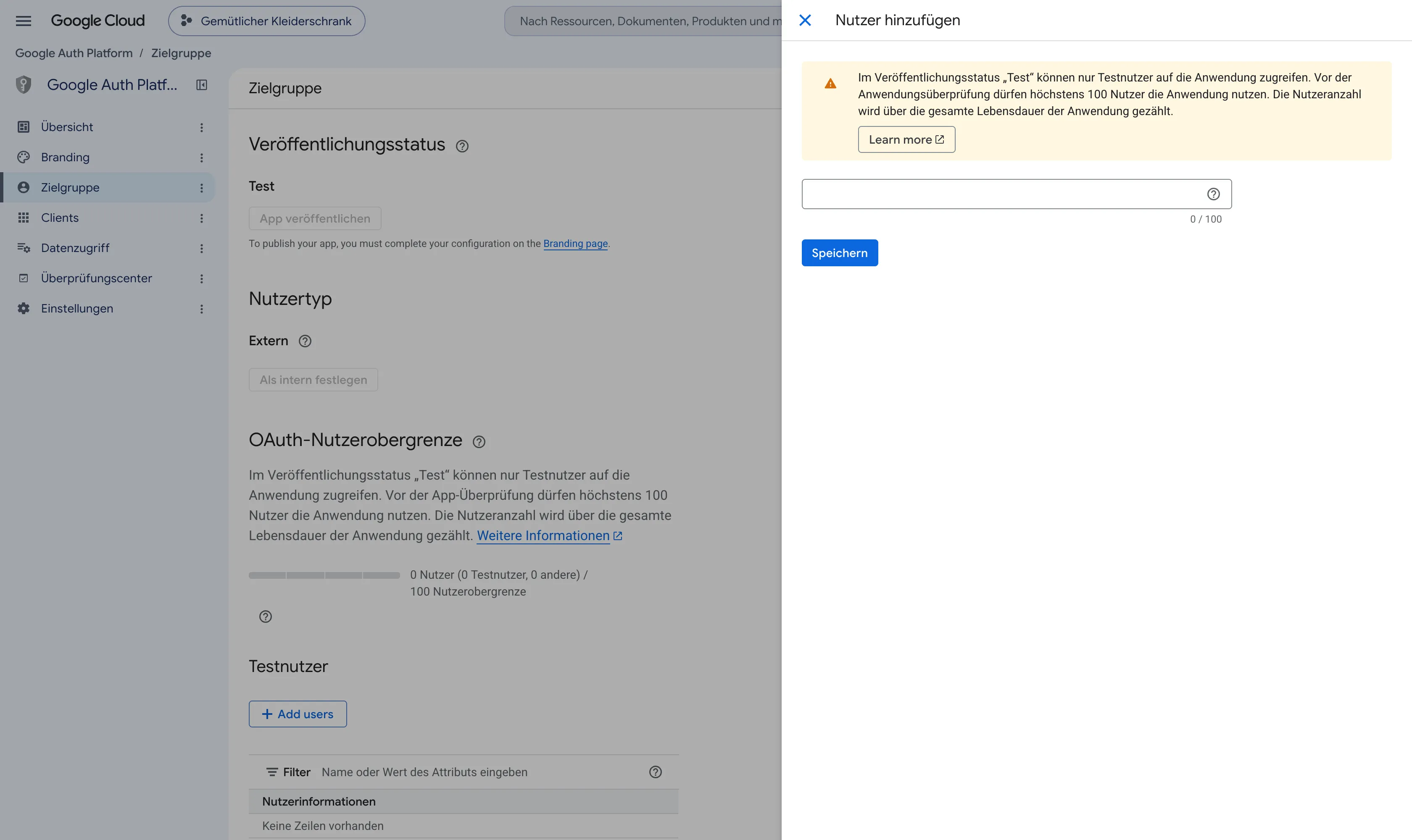Image resolution: width=1412 pixels, height=840 pixels.
Task: Click the Branding palette icon
Action: click(23, 157)
